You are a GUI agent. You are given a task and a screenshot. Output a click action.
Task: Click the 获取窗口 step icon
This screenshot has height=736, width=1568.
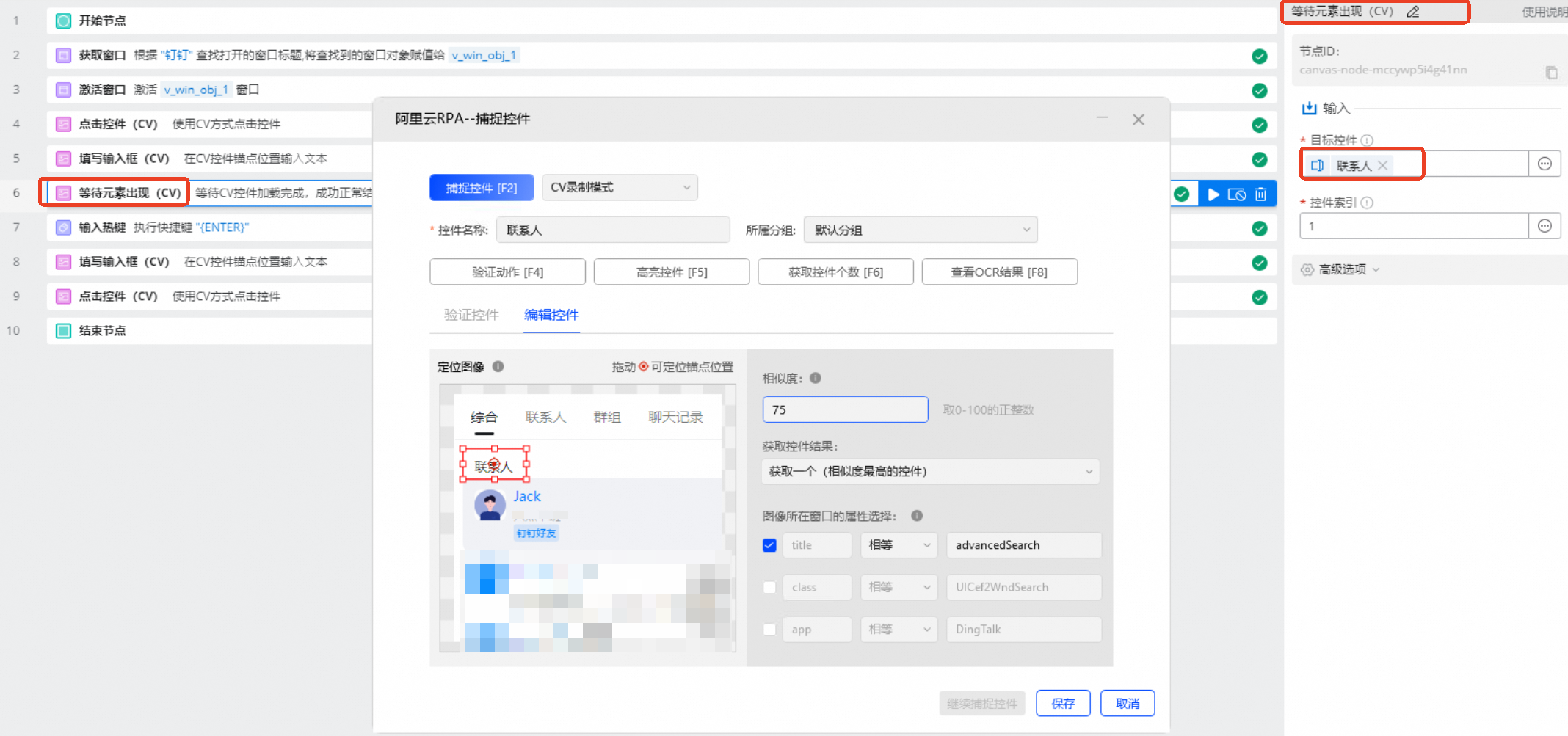click(x=64, y=55)
